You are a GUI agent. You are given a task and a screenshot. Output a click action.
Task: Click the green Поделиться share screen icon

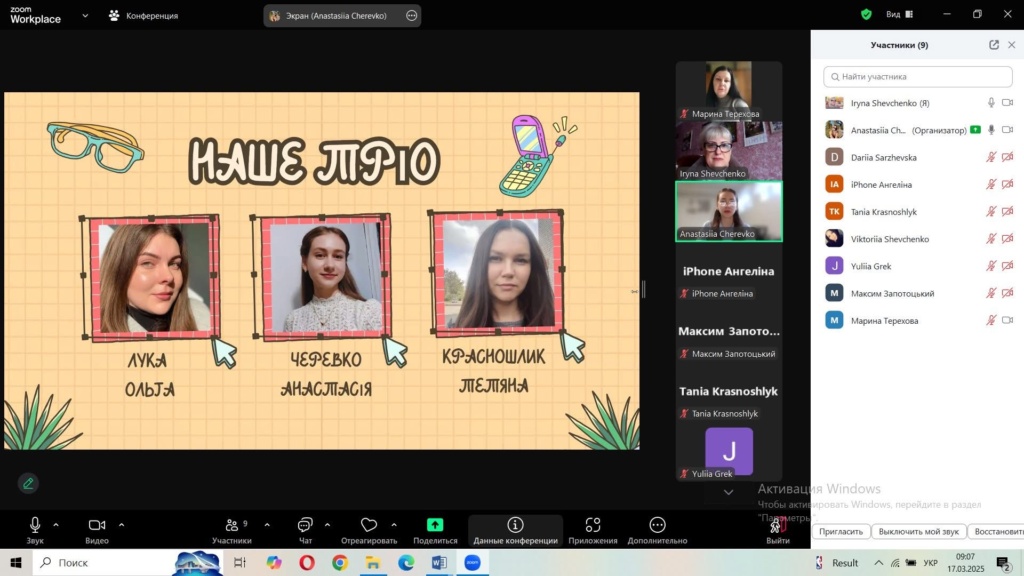pyautogui.click(x=435, y=524)
